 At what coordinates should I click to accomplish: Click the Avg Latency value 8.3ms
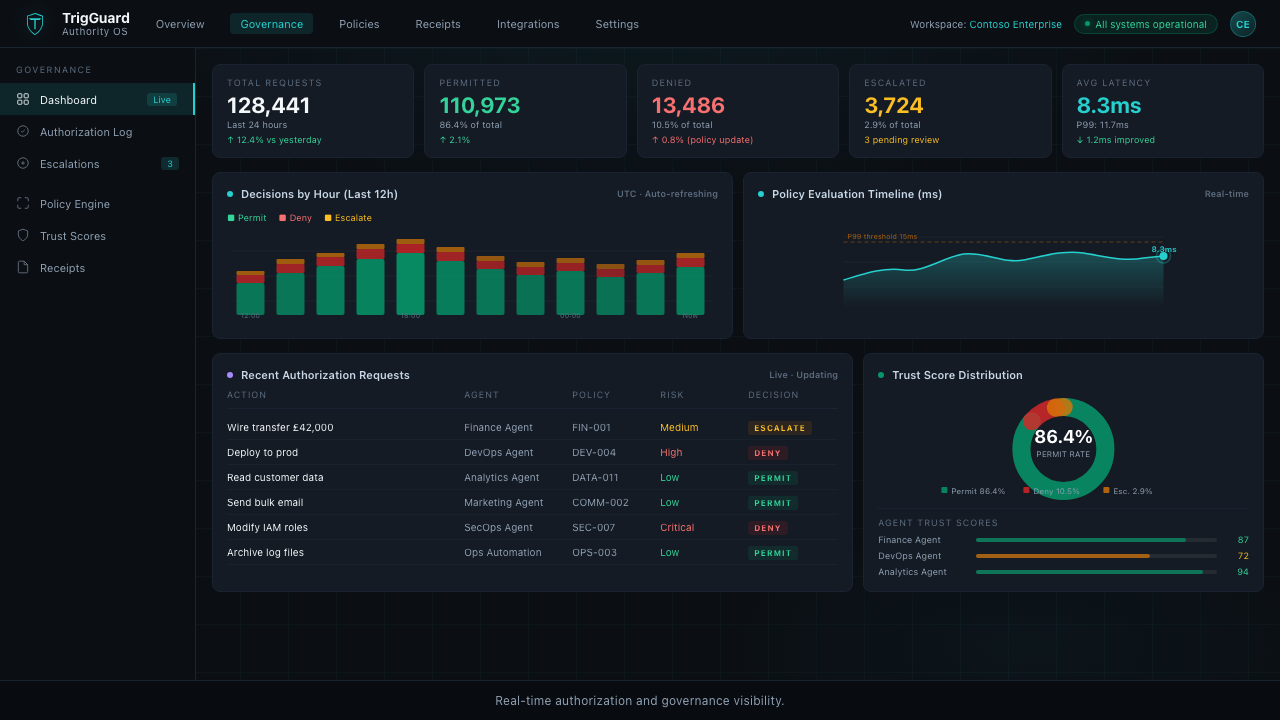click(x=1109, y=105)
